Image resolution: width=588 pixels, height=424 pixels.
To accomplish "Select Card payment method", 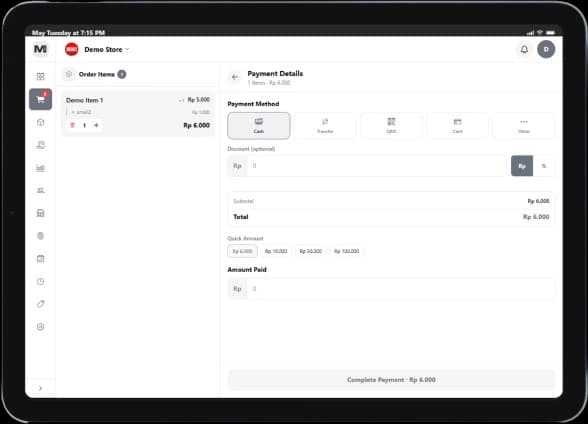I will pyautogui.click(x=458, y=126).
